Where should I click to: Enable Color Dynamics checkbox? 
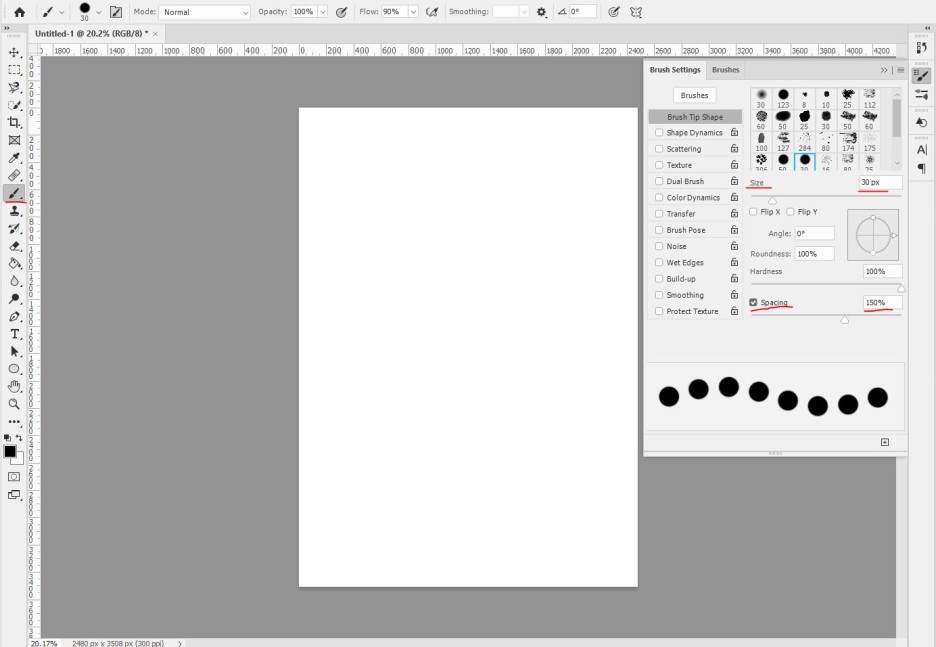click(659, 197)
